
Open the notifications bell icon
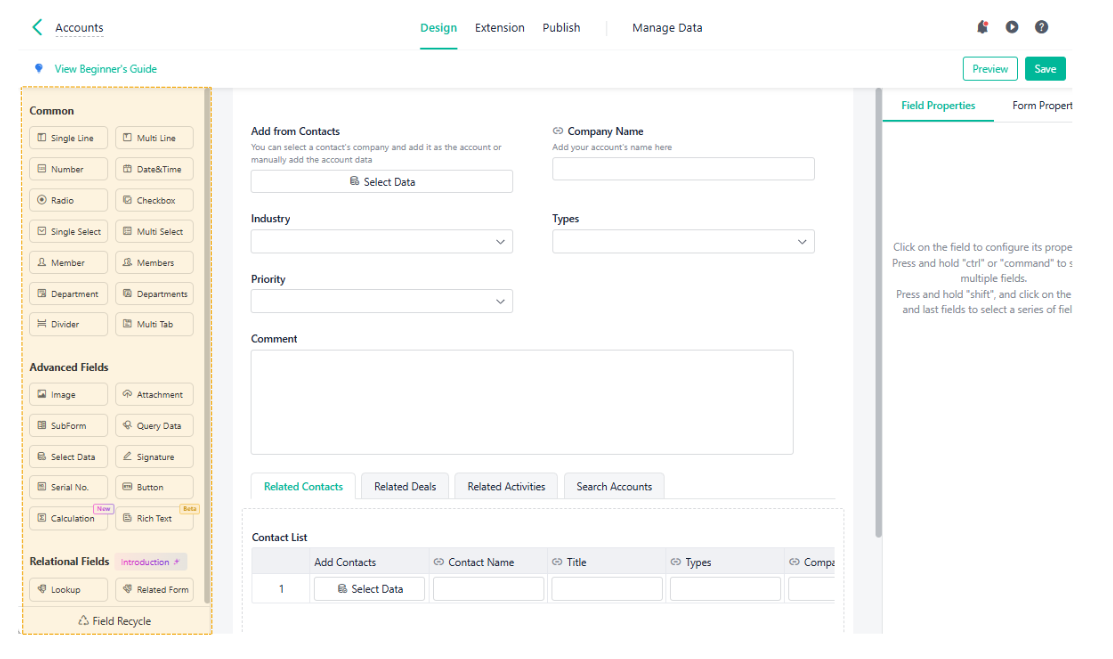pos(982,27)
